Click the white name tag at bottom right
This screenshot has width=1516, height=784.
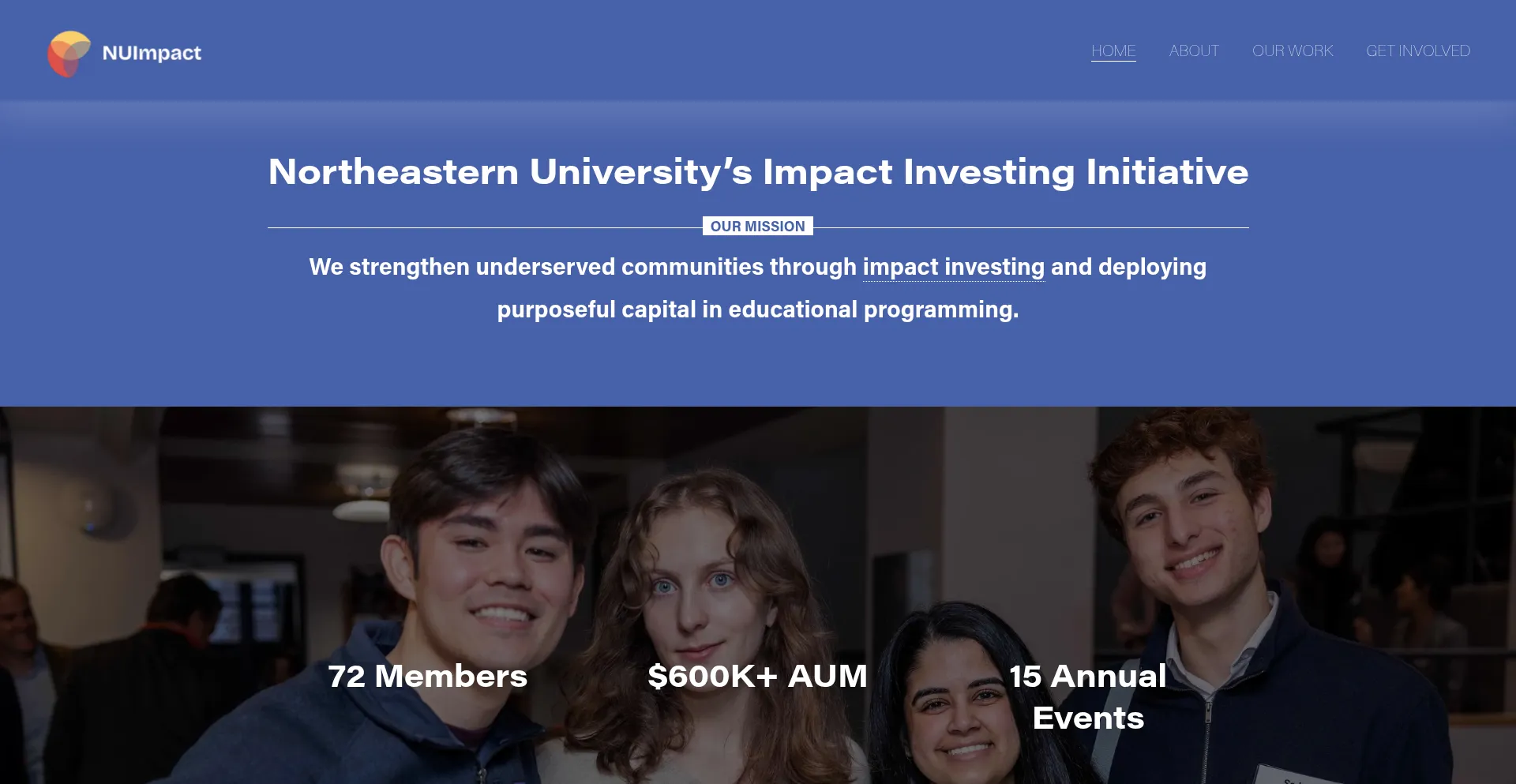1295,775
